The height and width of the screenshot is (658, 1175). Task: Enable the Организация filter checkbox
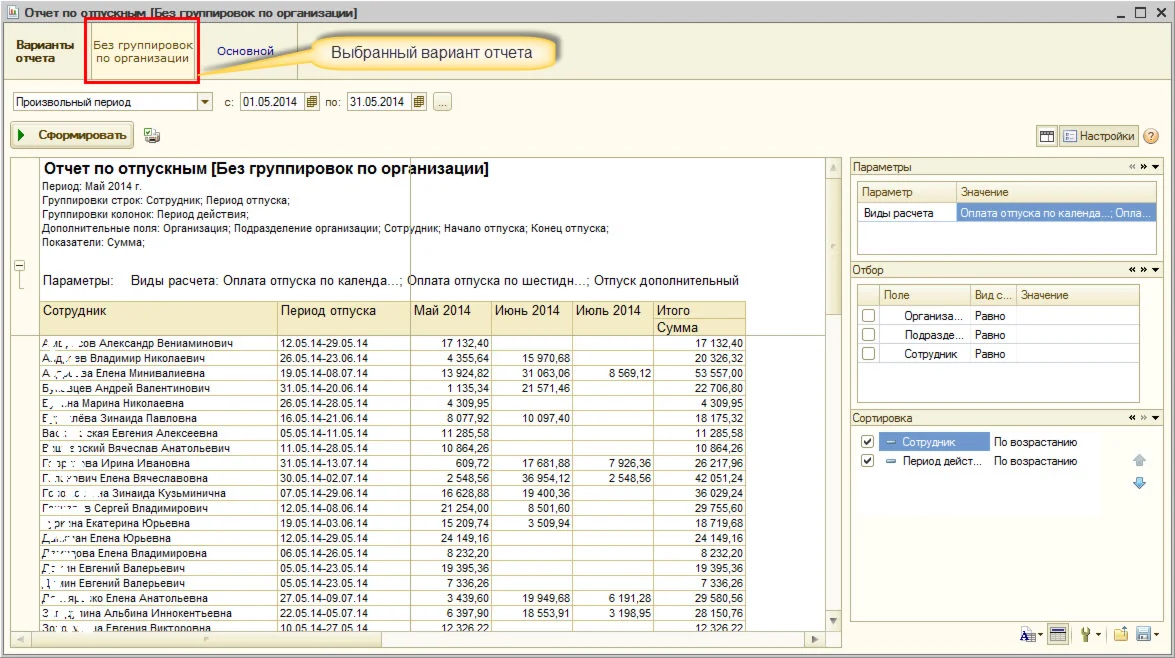[x=868, y=316]
